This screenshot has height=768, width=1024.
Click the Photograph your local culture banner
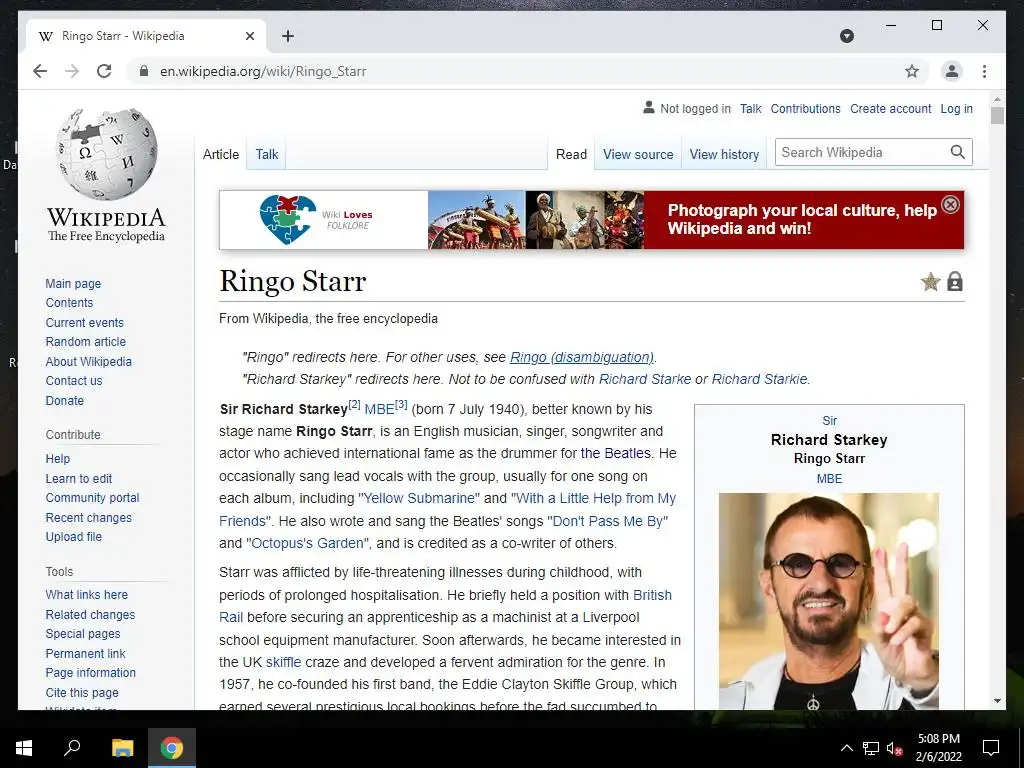coord(804,220)
